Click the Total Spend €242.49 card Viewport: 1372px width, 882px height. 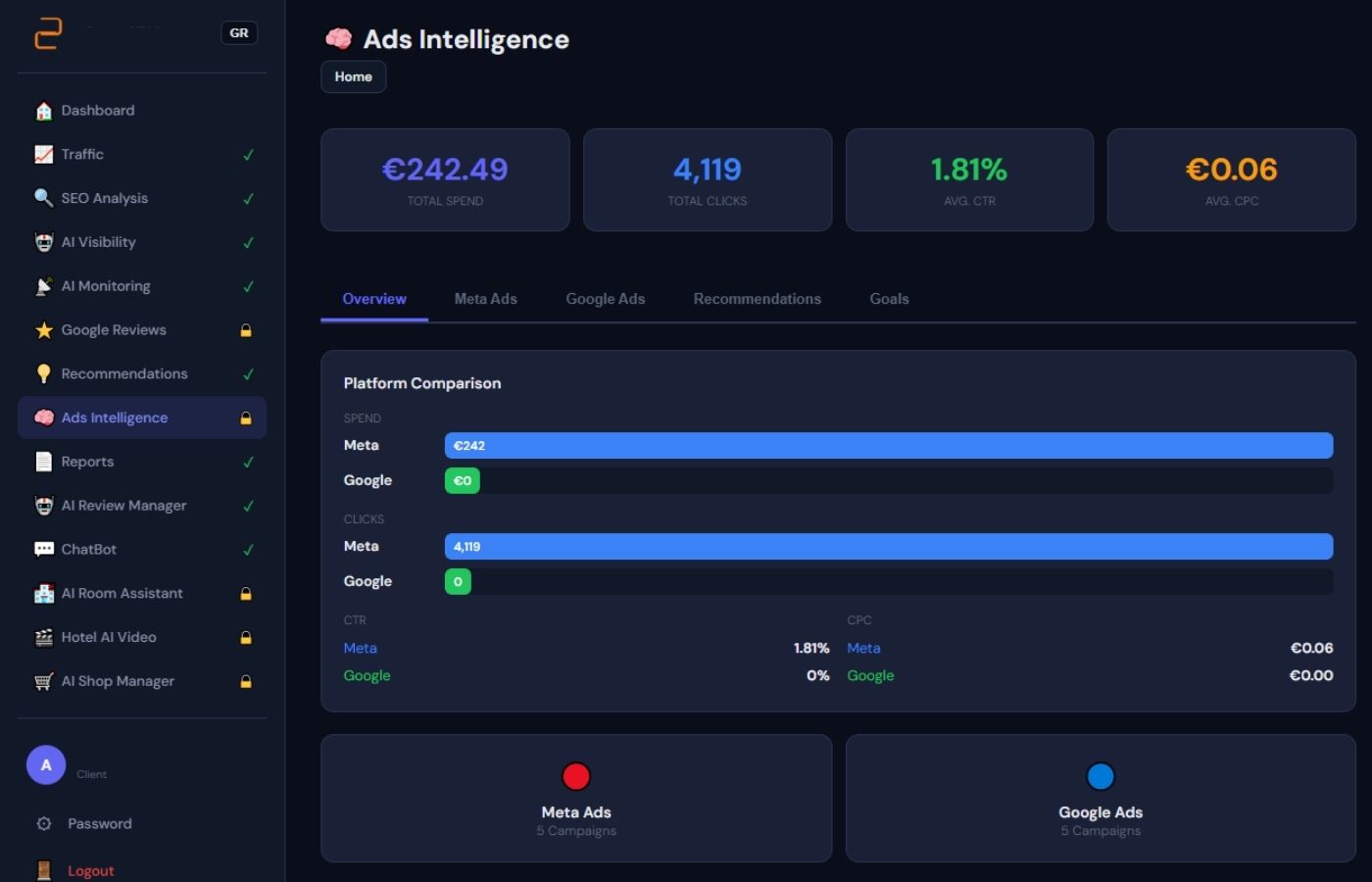point(445,180)
